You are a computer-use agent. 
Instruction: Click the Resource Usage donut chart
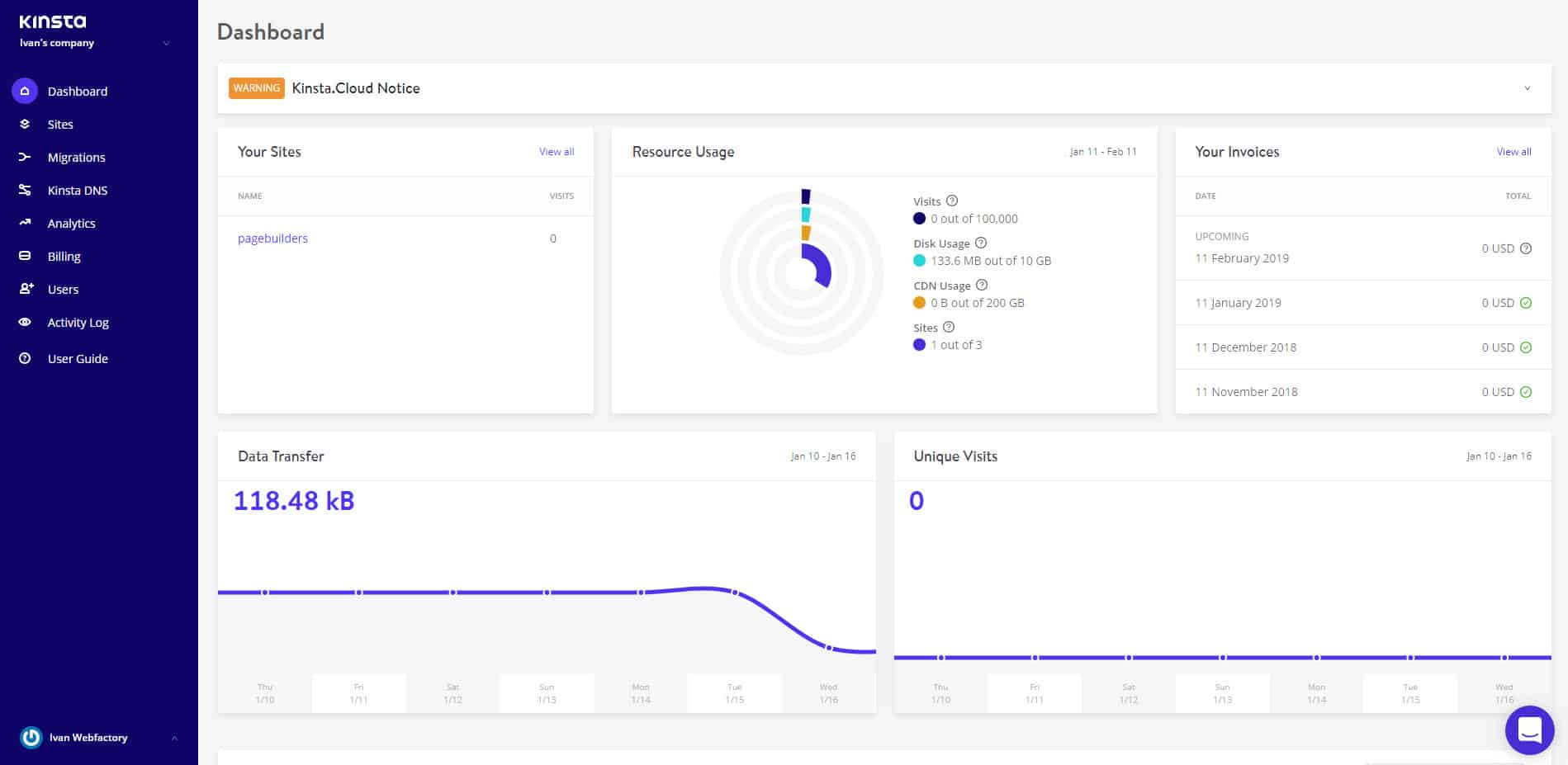point(802,272)
